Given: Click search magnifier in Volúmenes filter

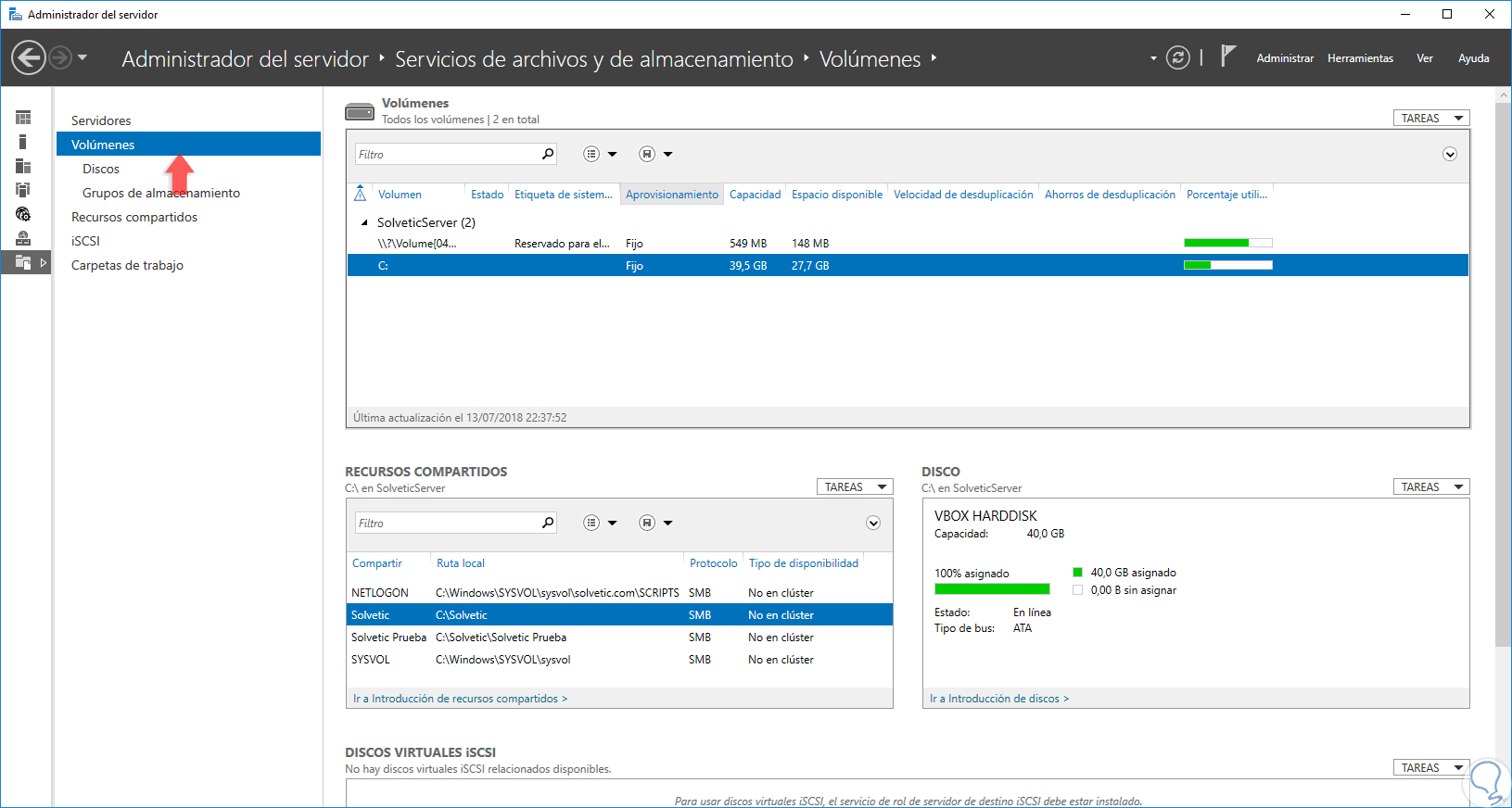Looking at the screenshot, I should tap(548, 154).
